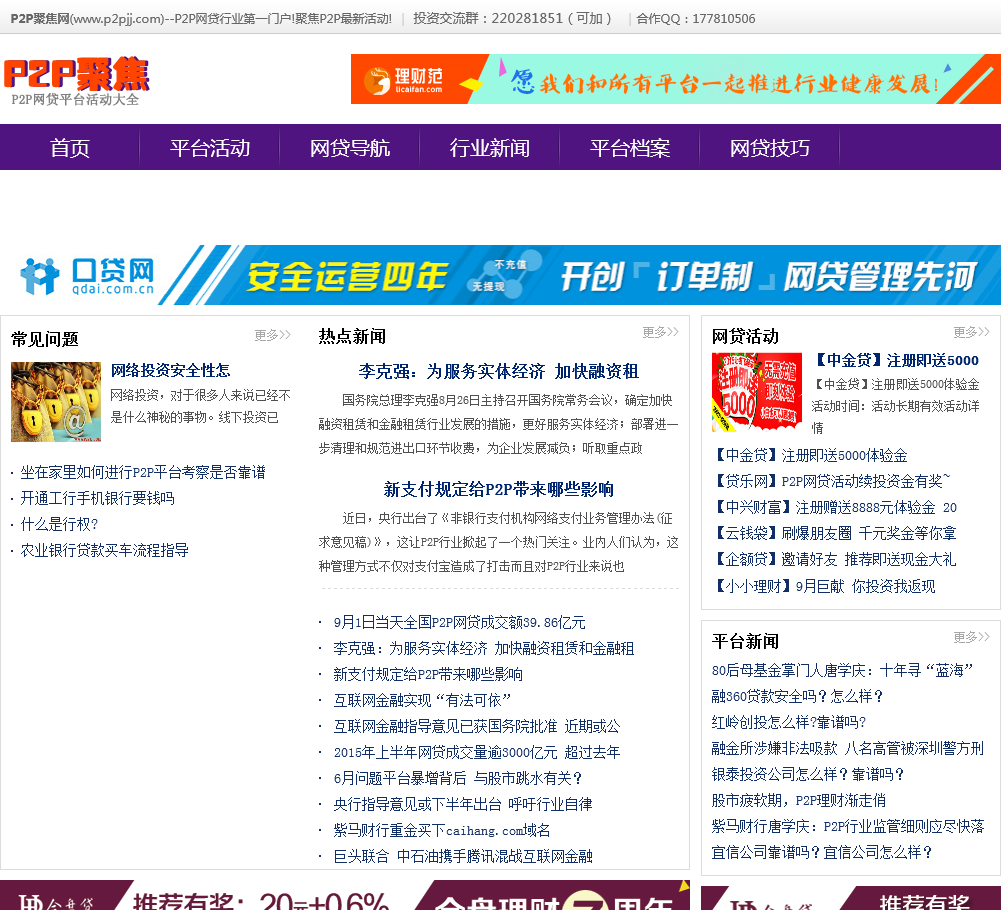Open 银泰投资公司怎么样？靠谱吗？ link
Image resolution: width=1001 pixels, height=910 pixels.
pyautogui.click(x=808, y=775)
